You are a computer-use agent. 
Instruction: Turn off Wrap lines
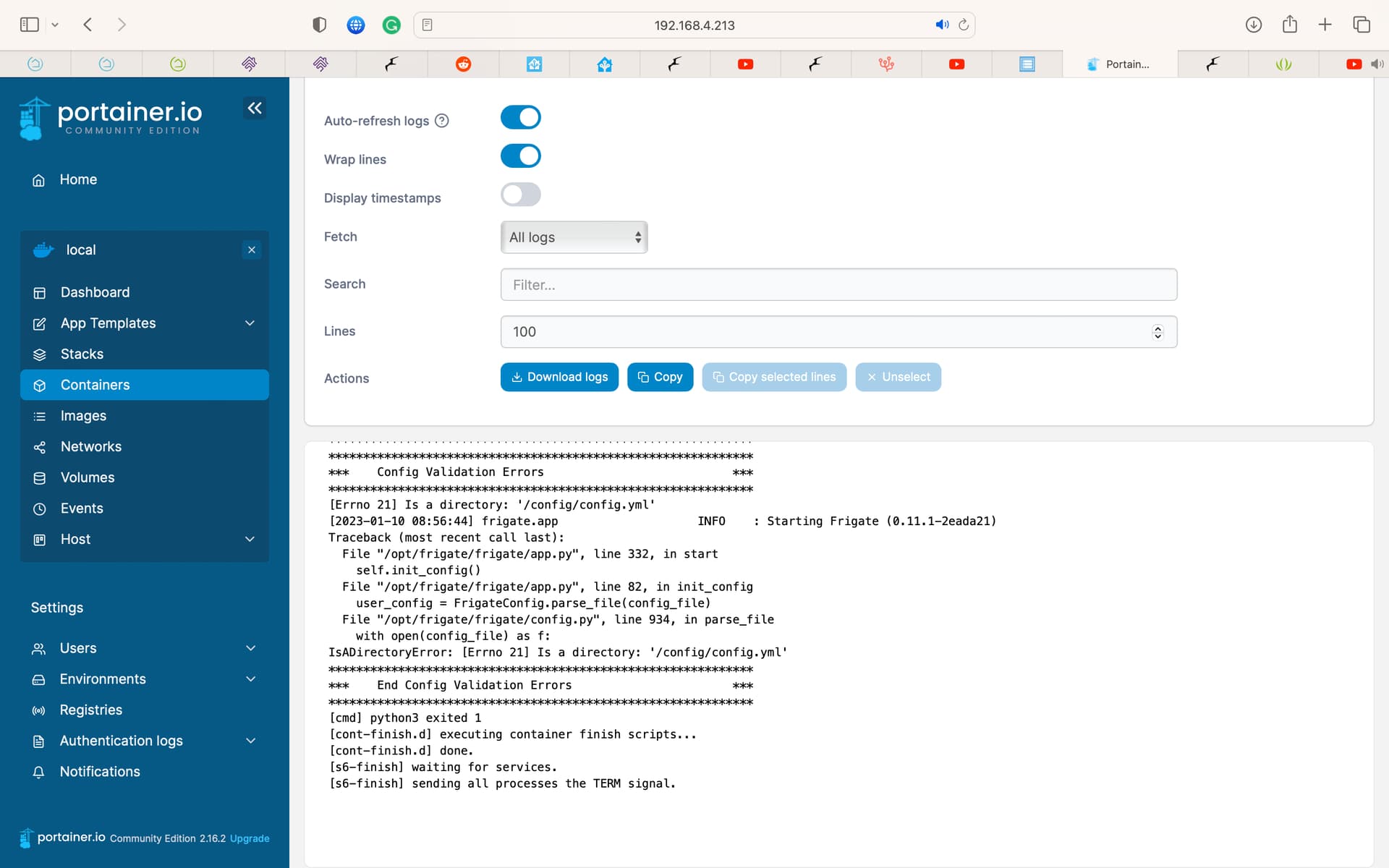(x=520, y=156)
